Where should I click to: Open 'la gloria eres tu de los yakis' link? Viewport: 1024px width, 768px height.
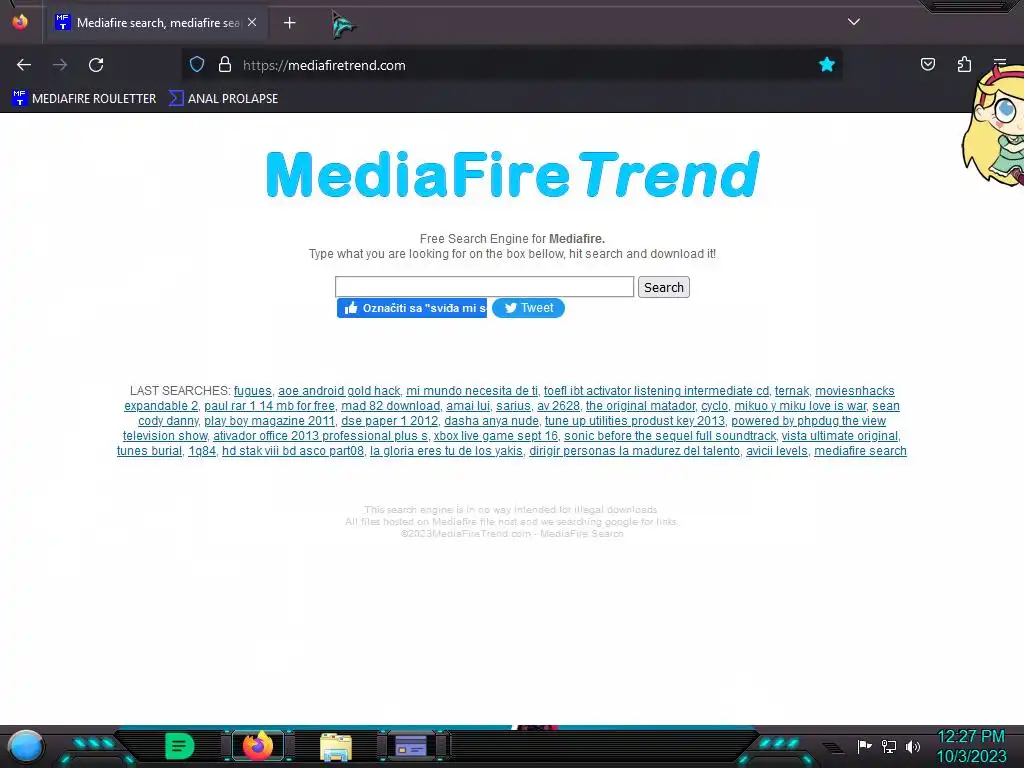point(446,451)
